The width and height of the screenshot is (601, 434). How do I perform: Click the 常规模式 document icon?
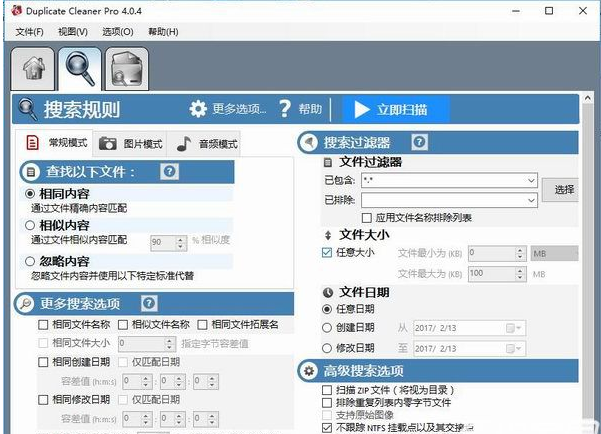tap(32, 143)
